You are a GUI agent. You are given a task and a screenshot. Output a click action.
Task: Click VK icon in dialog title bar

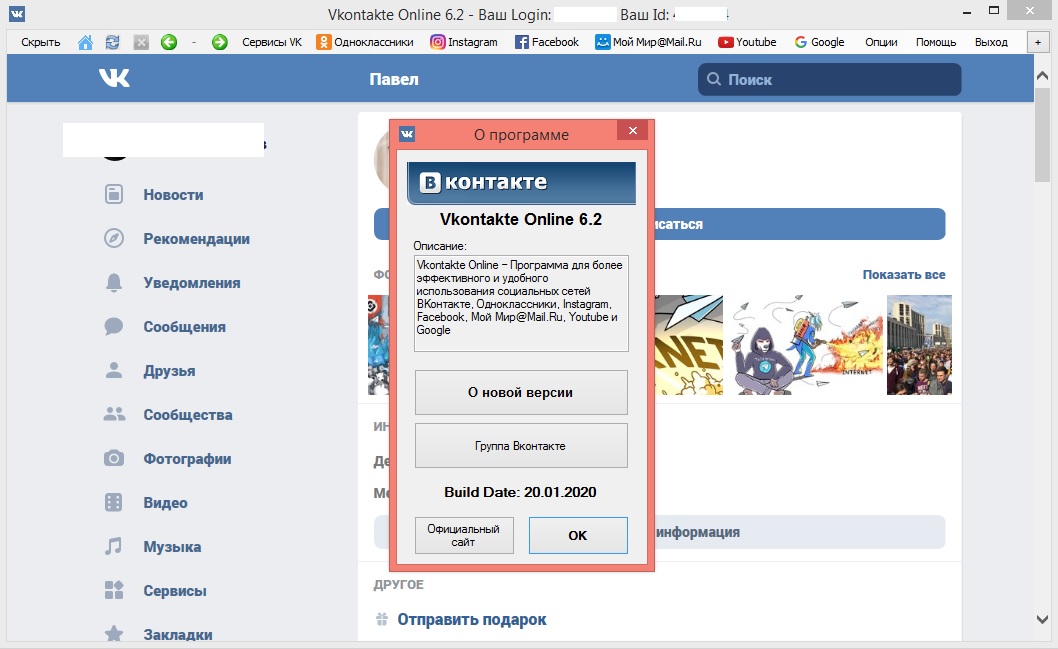coord(407,134)
